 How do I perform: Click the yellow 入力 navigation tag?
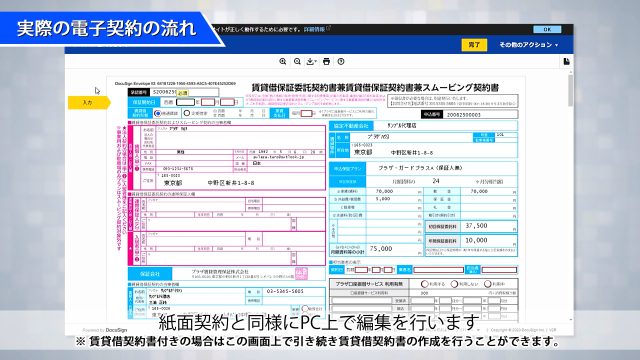point(89,102)
